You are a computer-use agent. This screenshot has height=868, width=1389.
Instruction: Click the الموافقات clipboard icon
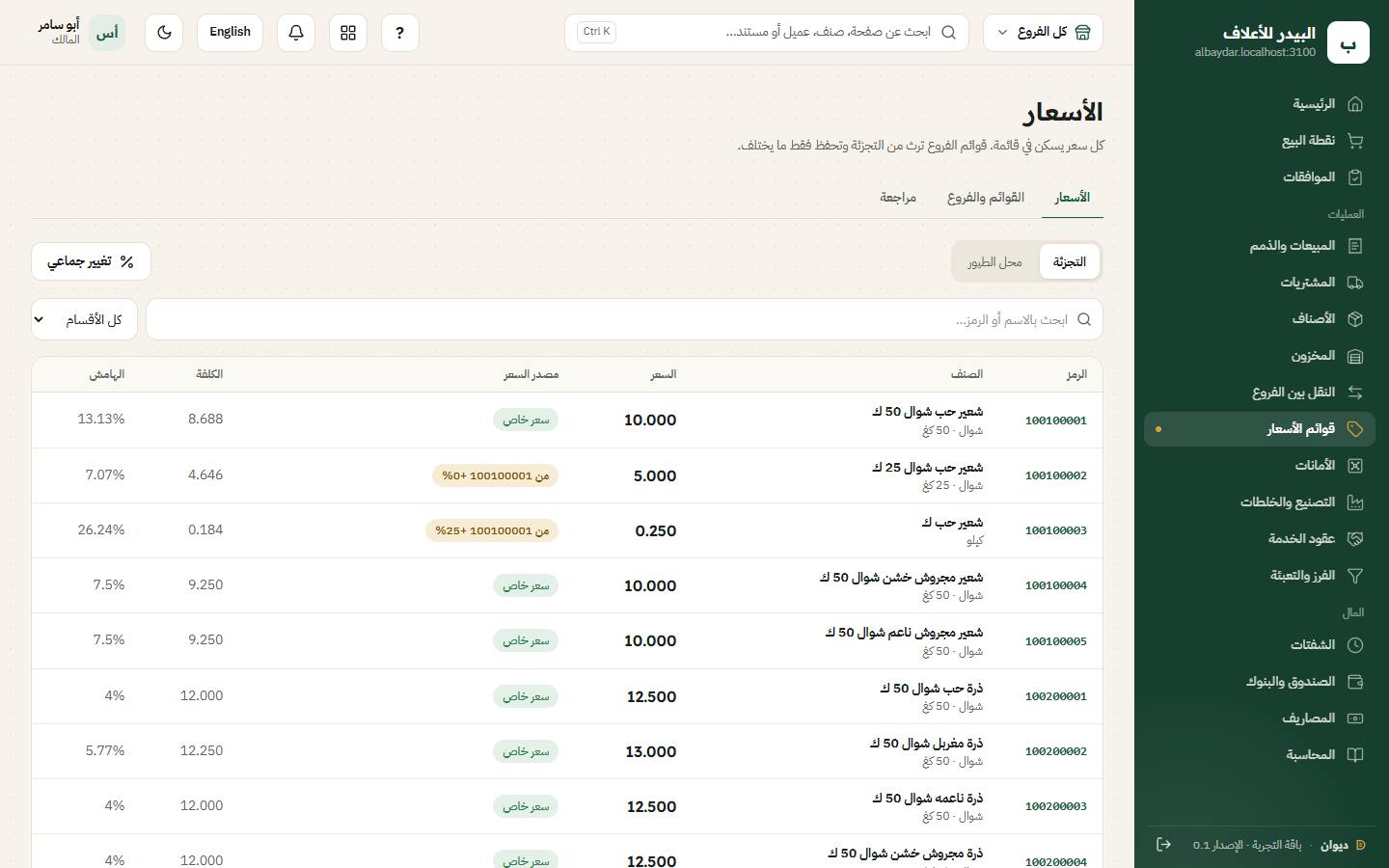click(1355, 177)
